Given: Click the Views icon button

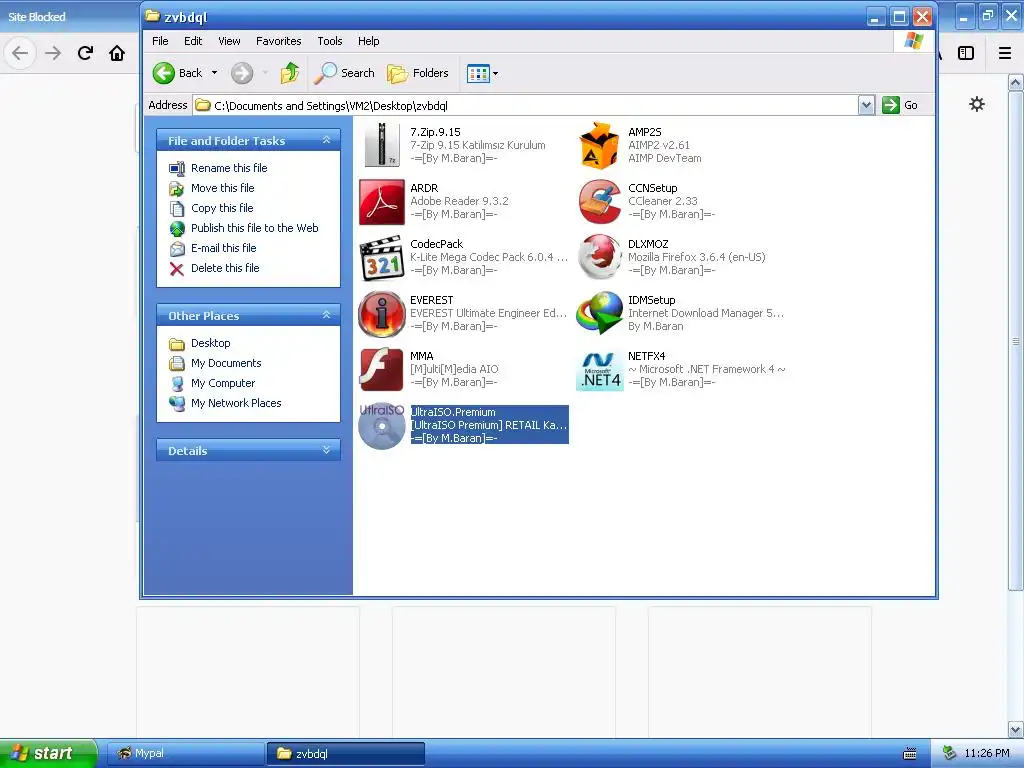Looking at the screenshot, I should [478, 74].
